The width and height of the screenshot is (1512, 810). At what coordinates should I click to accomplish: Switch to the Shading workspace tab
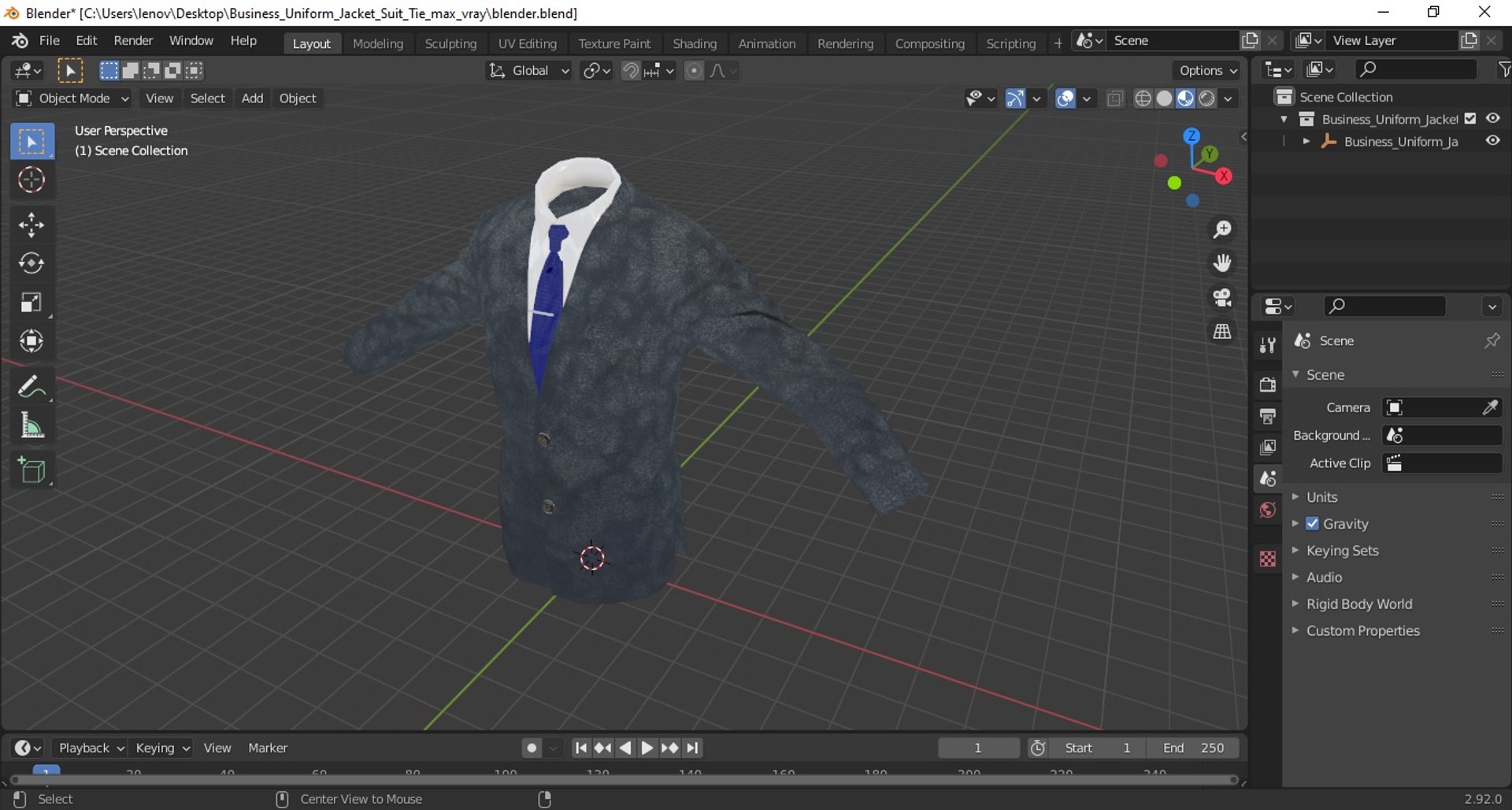pyautogui.click(x=695, y=43)
